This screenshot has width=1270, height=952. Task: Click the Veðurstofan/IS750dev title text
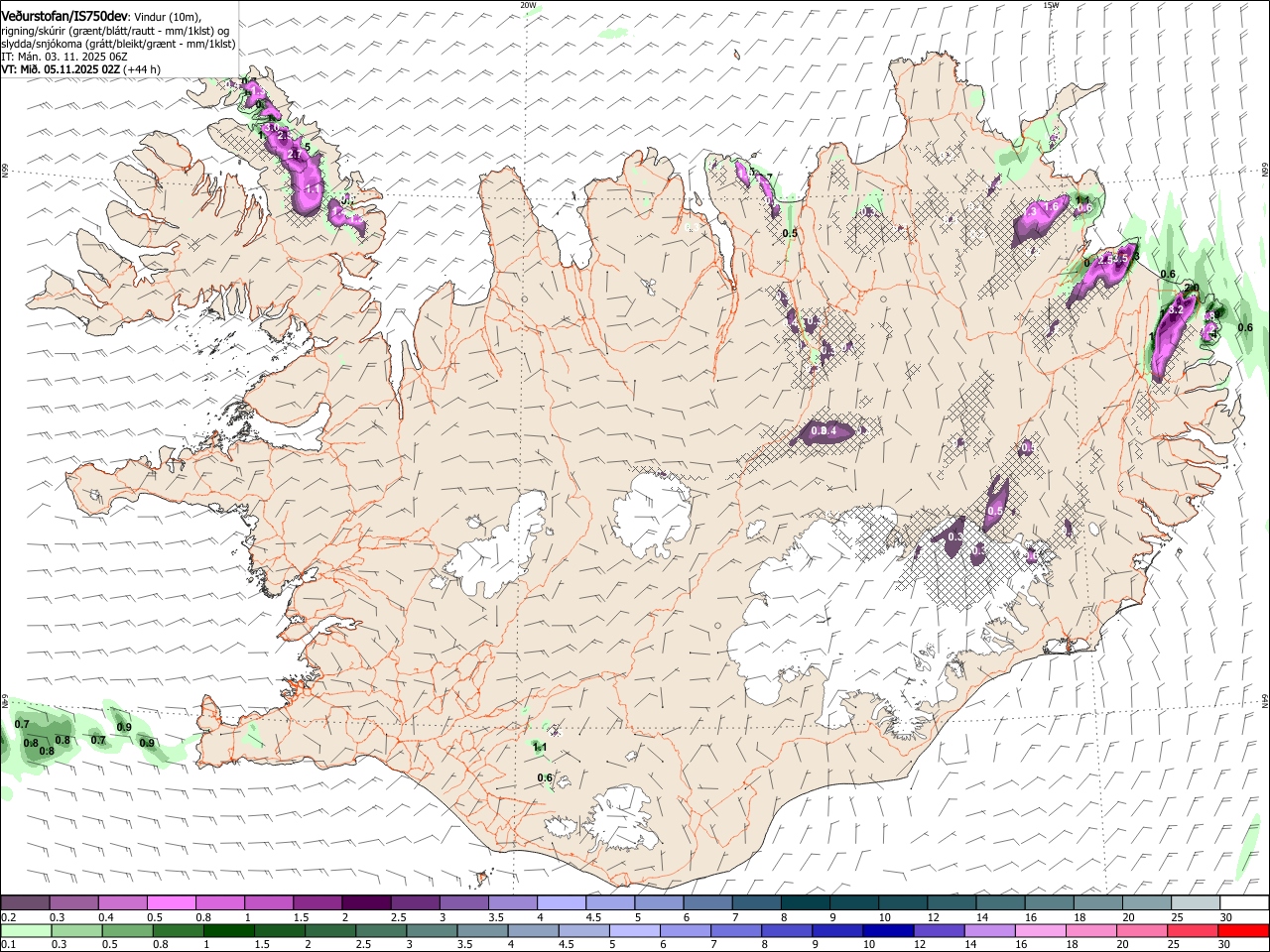tap(63, 17)
